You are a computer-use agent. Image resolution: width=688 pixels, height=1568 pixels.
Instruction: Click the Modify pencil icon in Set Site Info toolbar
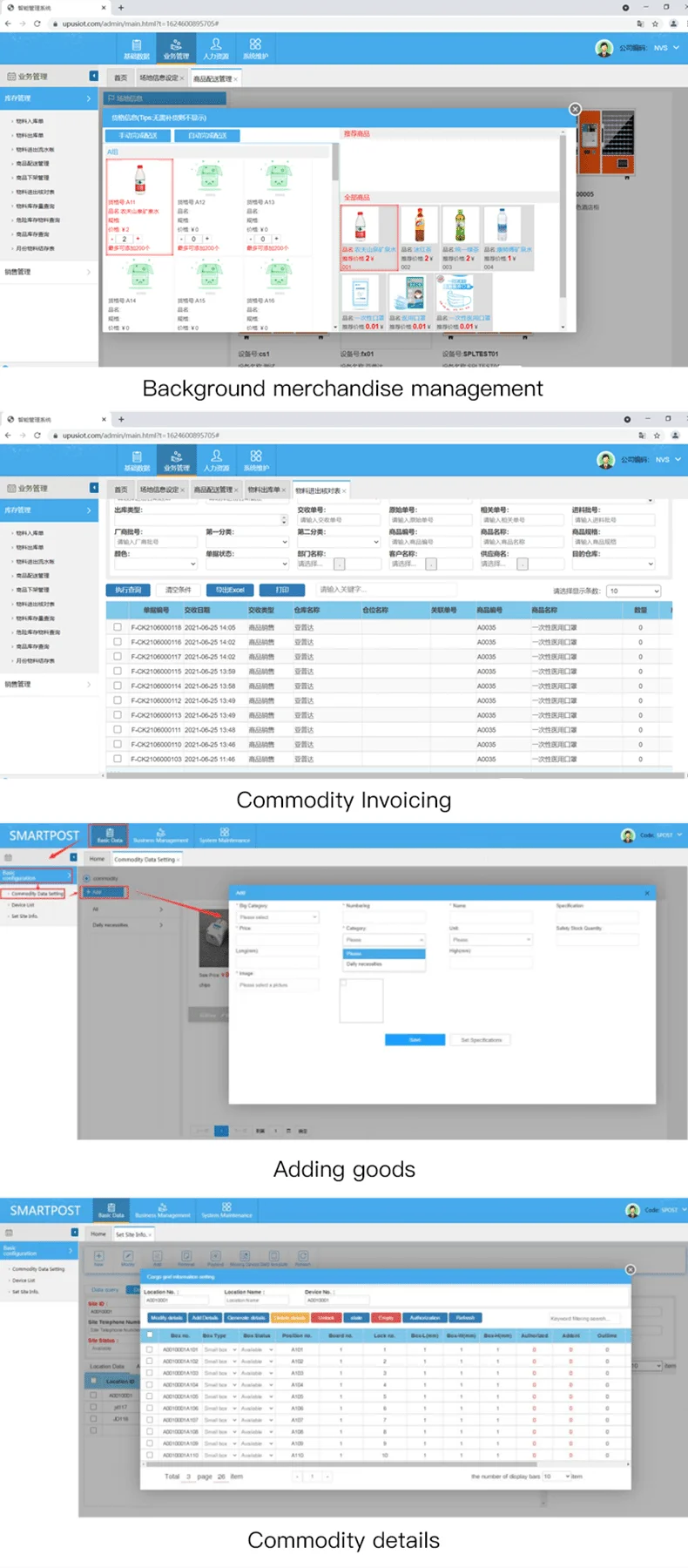tap(128, 1257)
